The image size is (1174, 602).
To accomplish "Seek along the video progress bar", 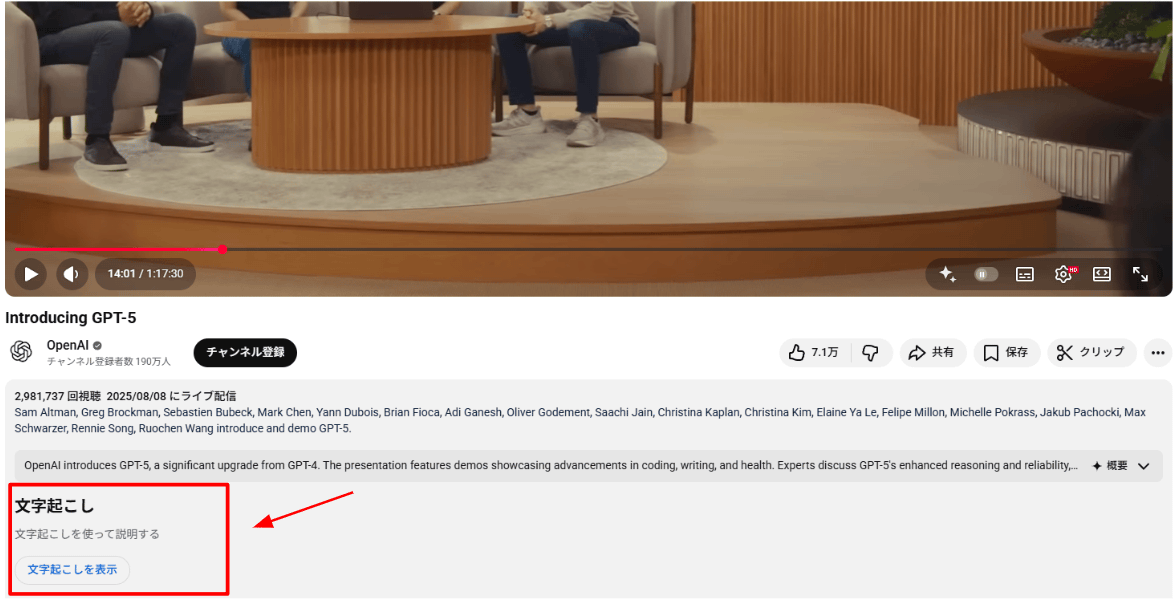I will tap(587, 249).
